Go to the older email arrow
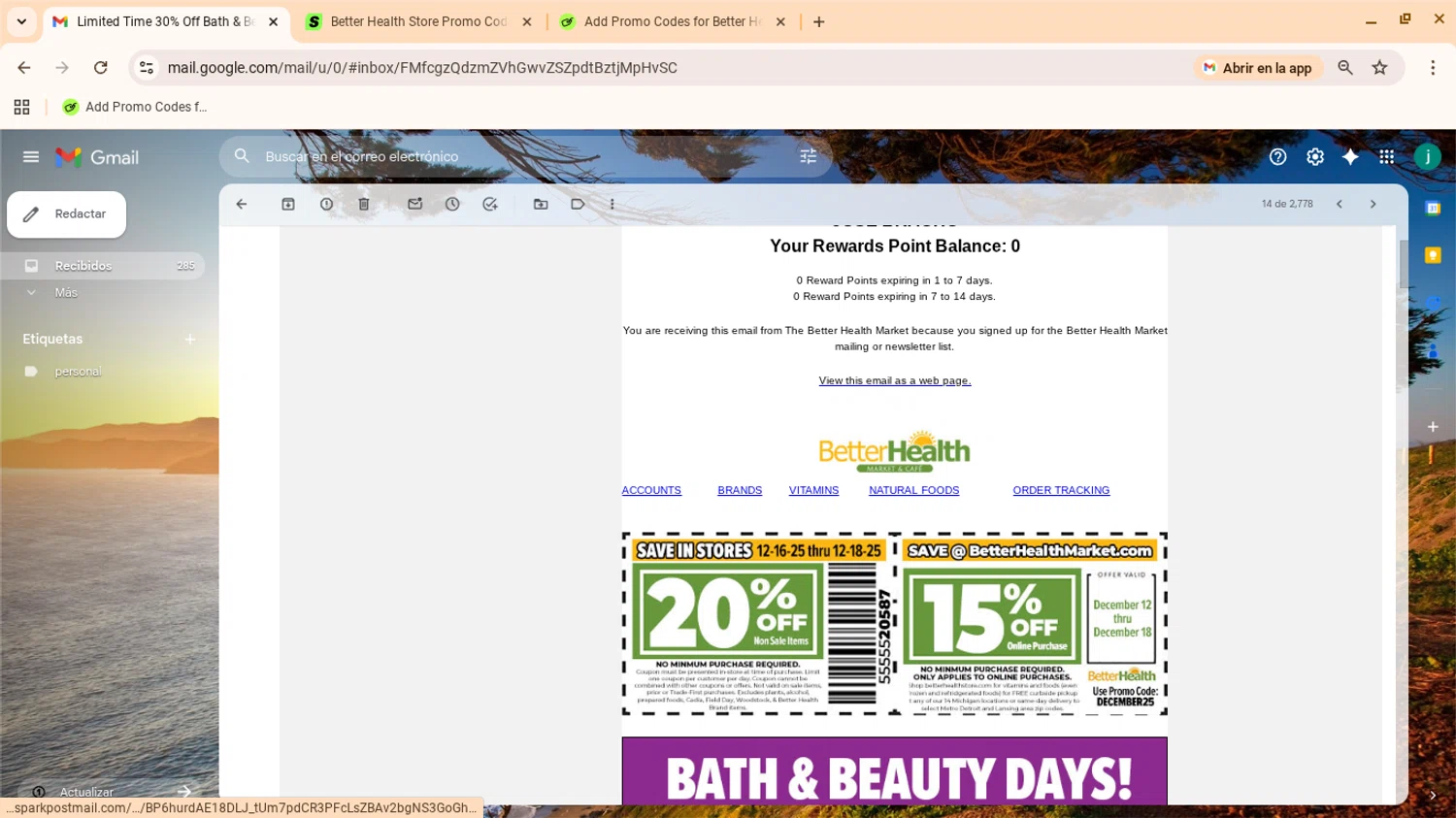Screen dimensions: 1456x818 tap(1373, 204)
